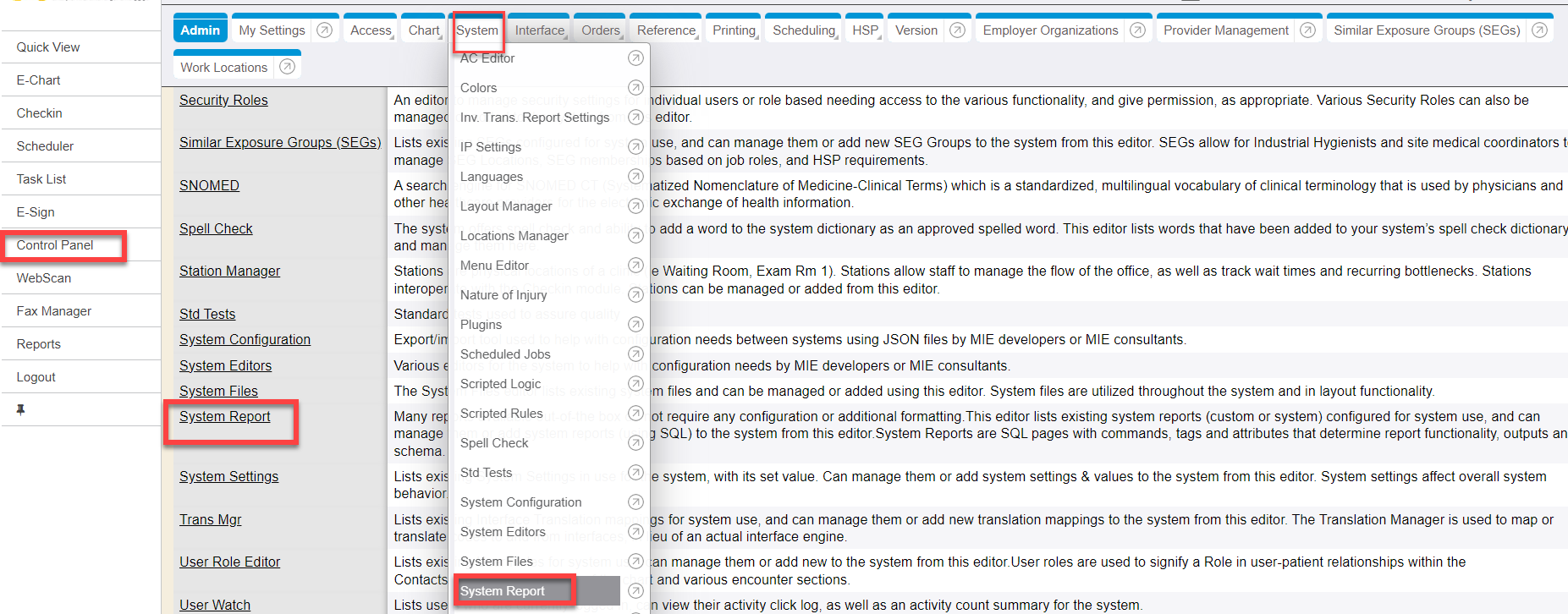Click arrow icon next to Employer Organizations
Image resolution: width=1568 pixels, height=614 pixels.
pyautogui.click(x=1137, y=30)
